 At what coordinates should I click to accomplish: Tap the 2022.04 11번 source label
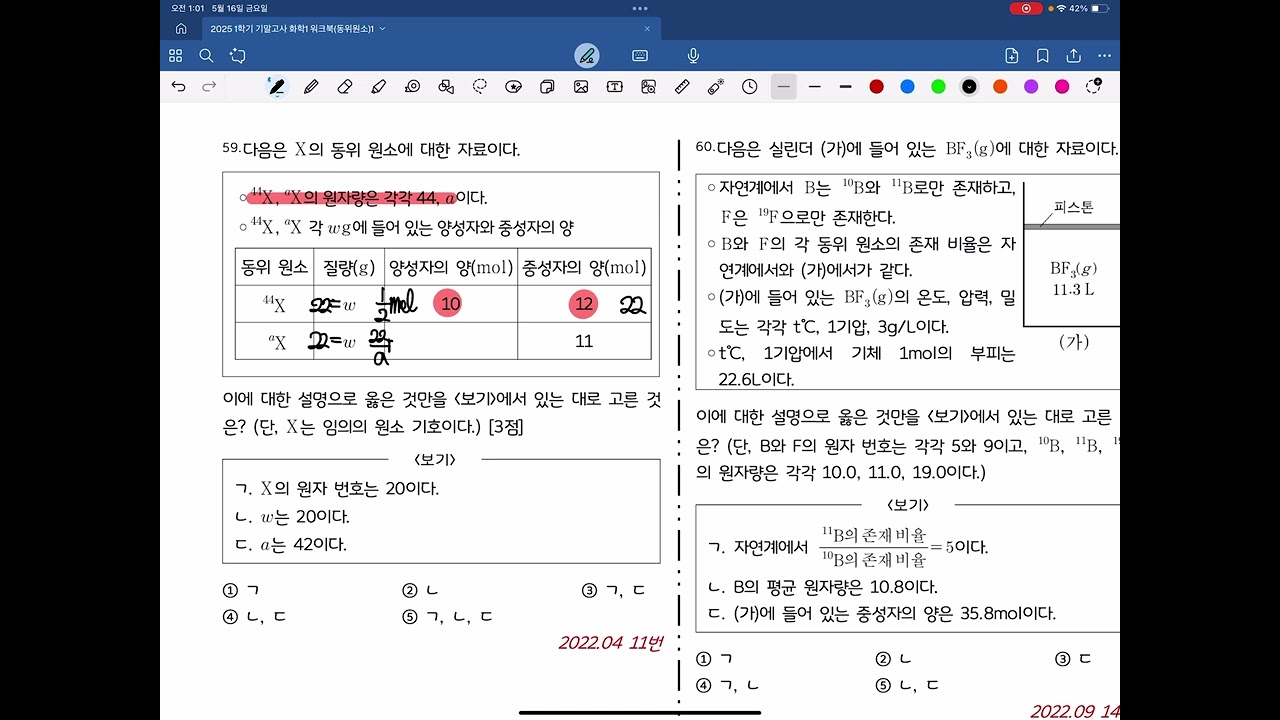(x=610, y=642)
